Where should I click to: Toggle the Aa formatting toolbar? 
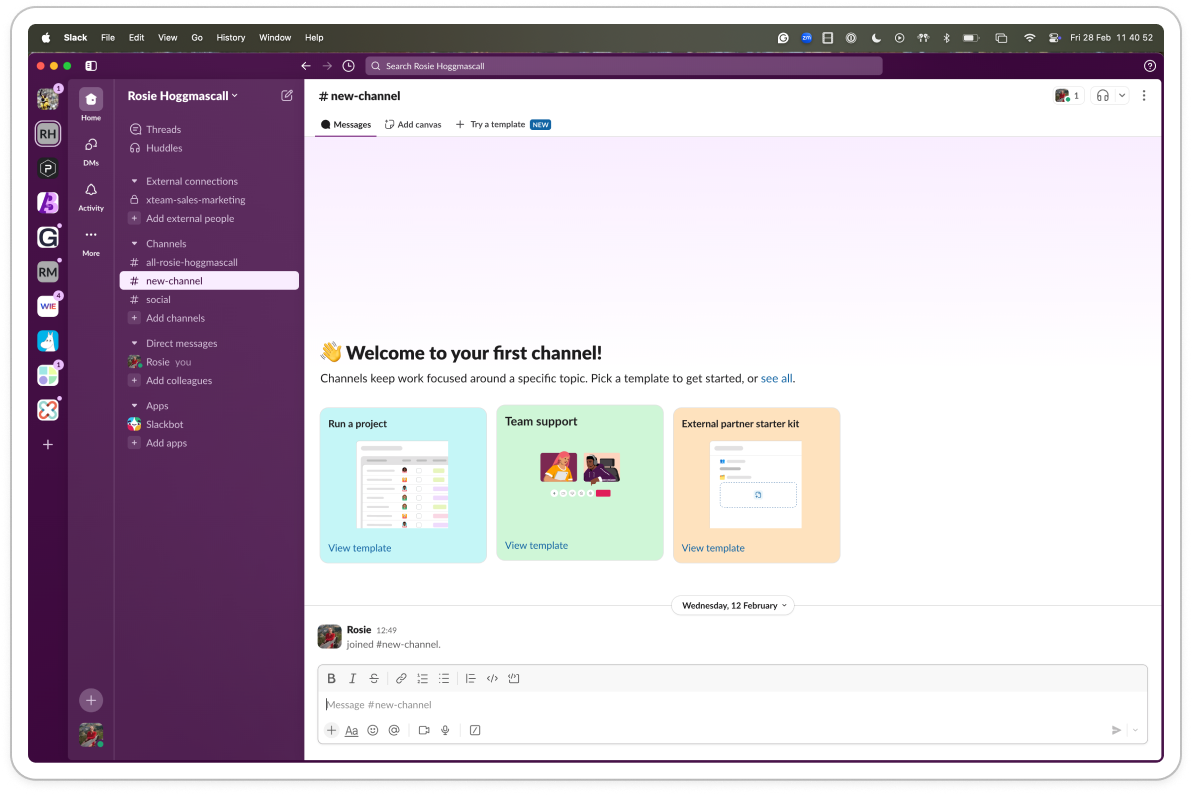coord(351,730)
